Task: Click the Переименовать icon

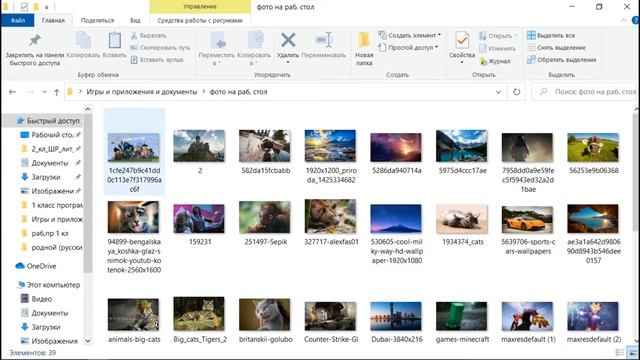Action: point(324,40)
